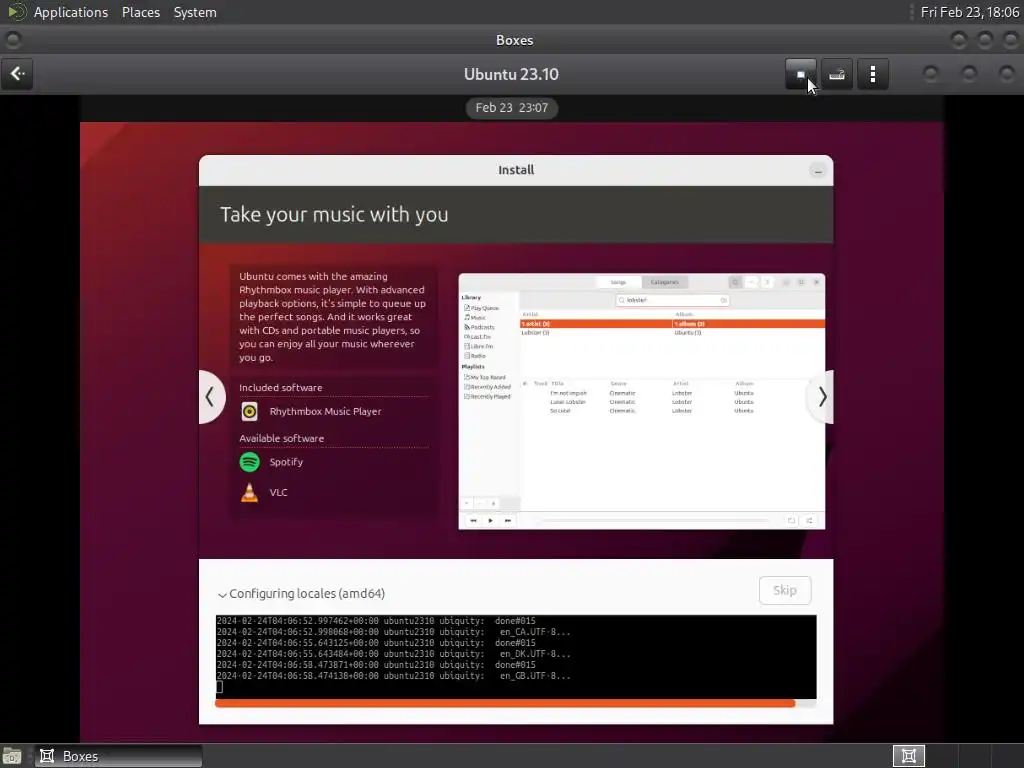Image resolution: width=1024 pixels, height=768 pixels.
Task: Click the orange installation progress bar
Action: click(x=505, y=703)
